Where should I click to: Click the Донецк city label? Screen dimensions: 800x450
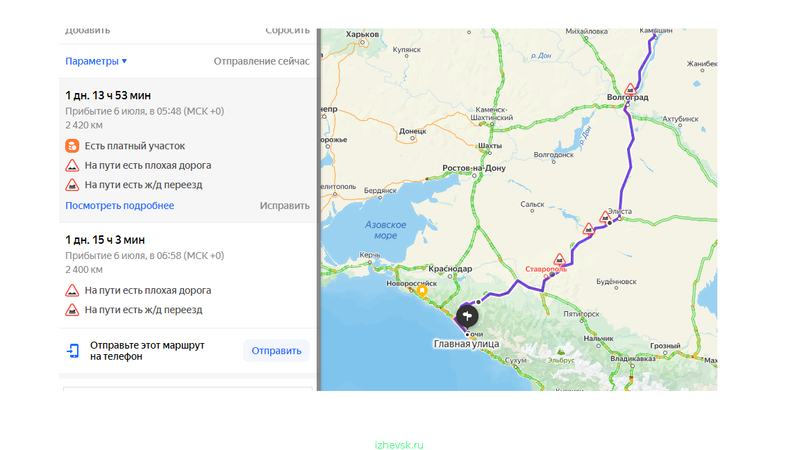coord(413,131)
